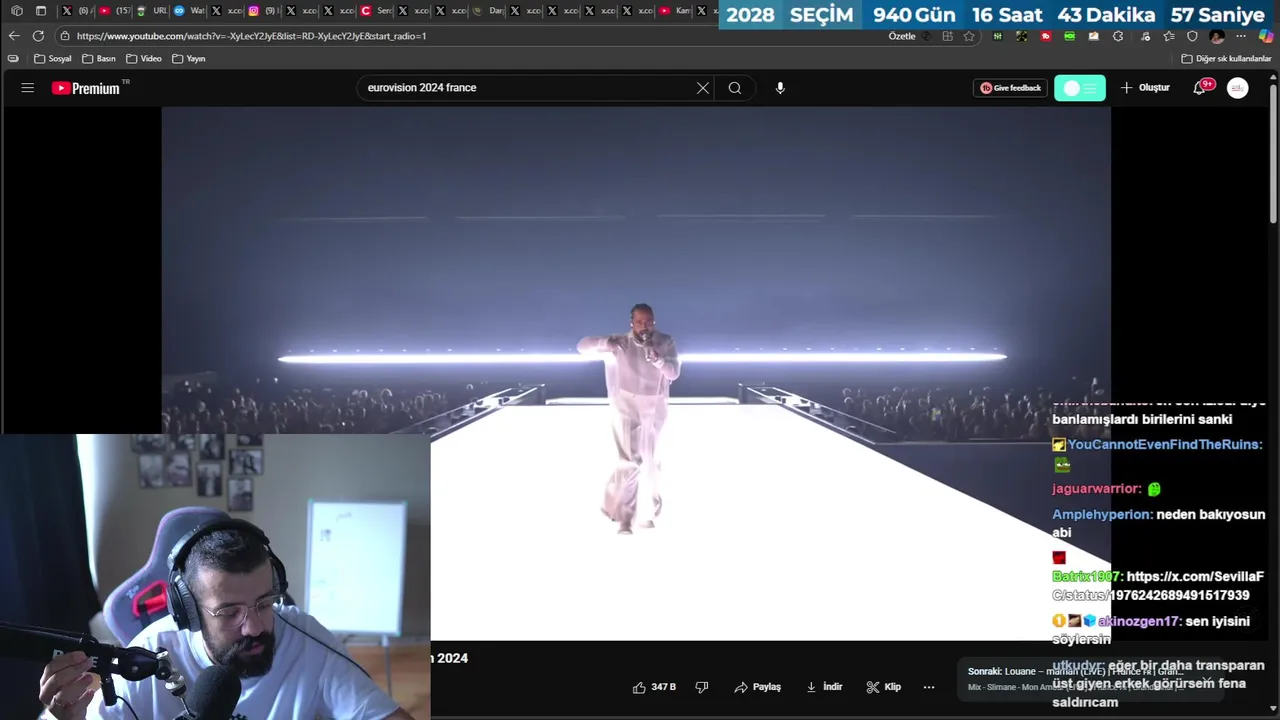
Task: Click username jaguarwarrior in chat
Action: tap(1095, 489)
